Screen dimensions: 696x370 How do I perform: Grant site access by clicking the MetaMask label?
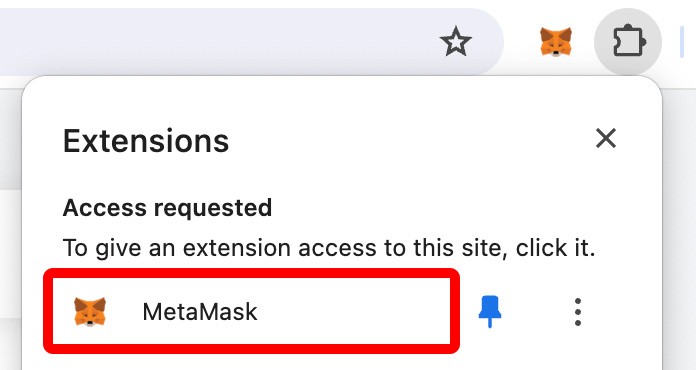pyautogui.click(x=200, y=312)
